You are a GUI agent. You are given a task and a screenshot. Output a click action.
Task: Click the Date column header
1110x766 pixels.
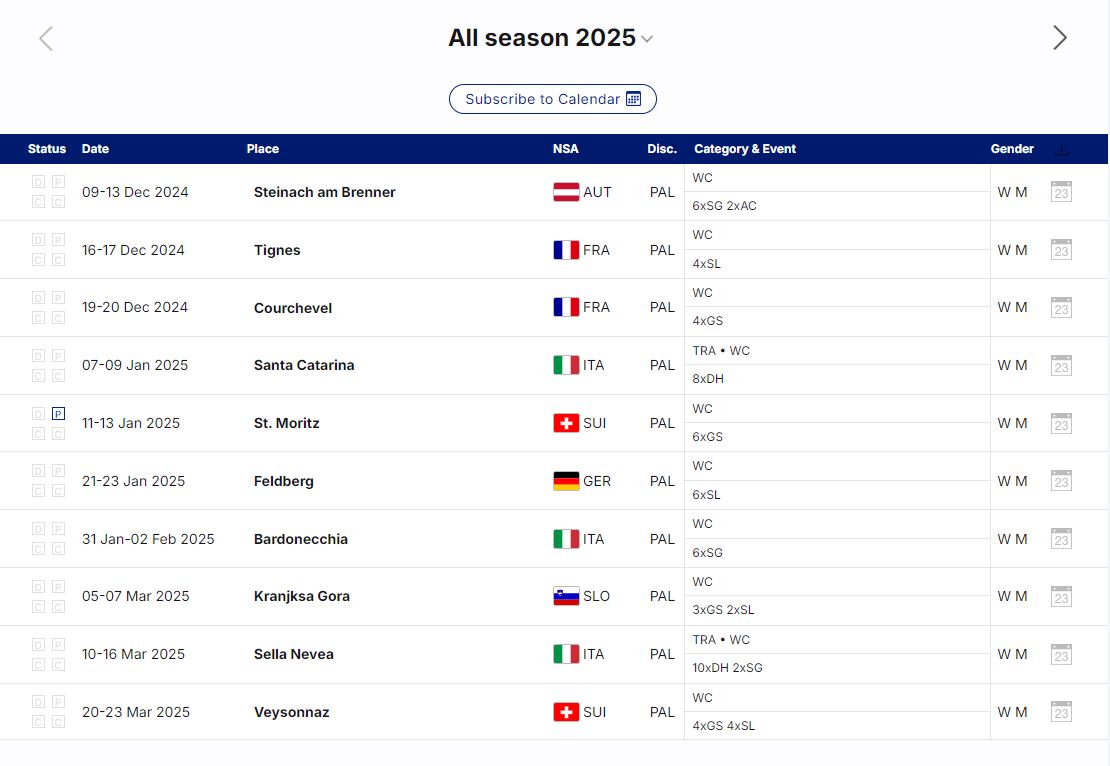(x=95, y=149)
